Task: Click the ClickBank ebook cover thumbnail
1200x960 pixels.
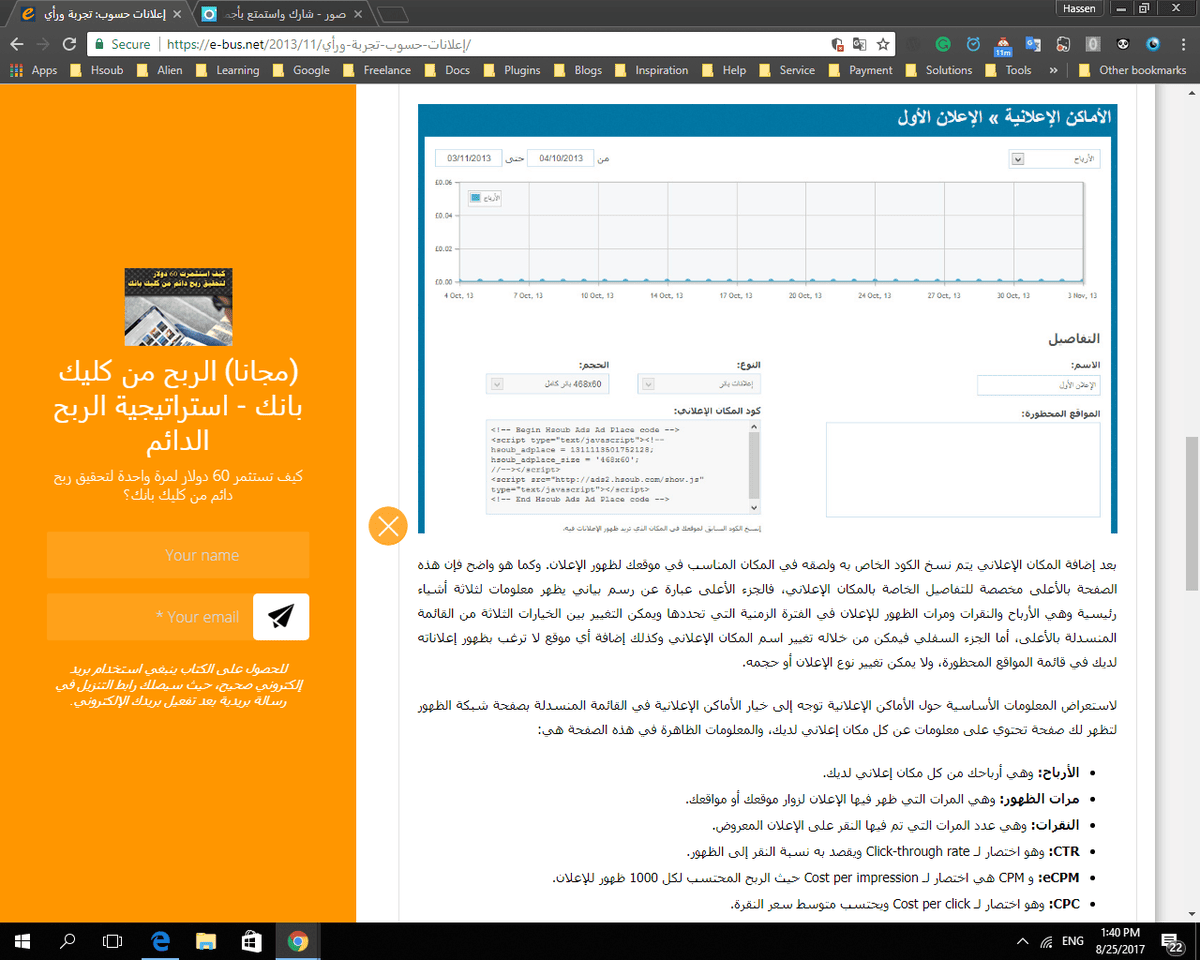Action: point(178,306)
